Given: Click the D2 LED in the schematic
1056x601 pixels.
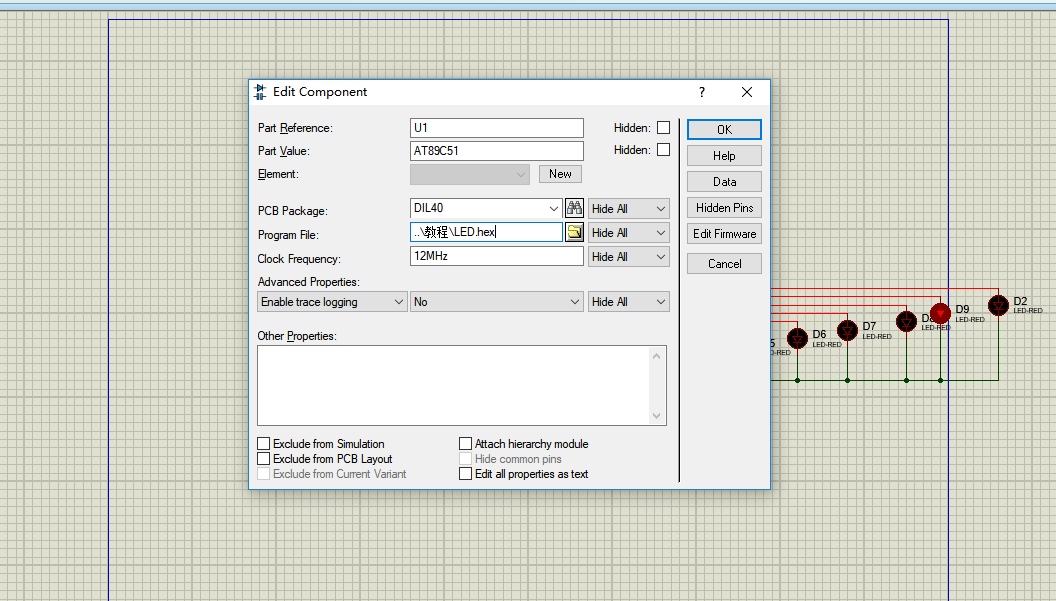Looking at the screenshot, I should pyautogui.click(x=998, y=305).
